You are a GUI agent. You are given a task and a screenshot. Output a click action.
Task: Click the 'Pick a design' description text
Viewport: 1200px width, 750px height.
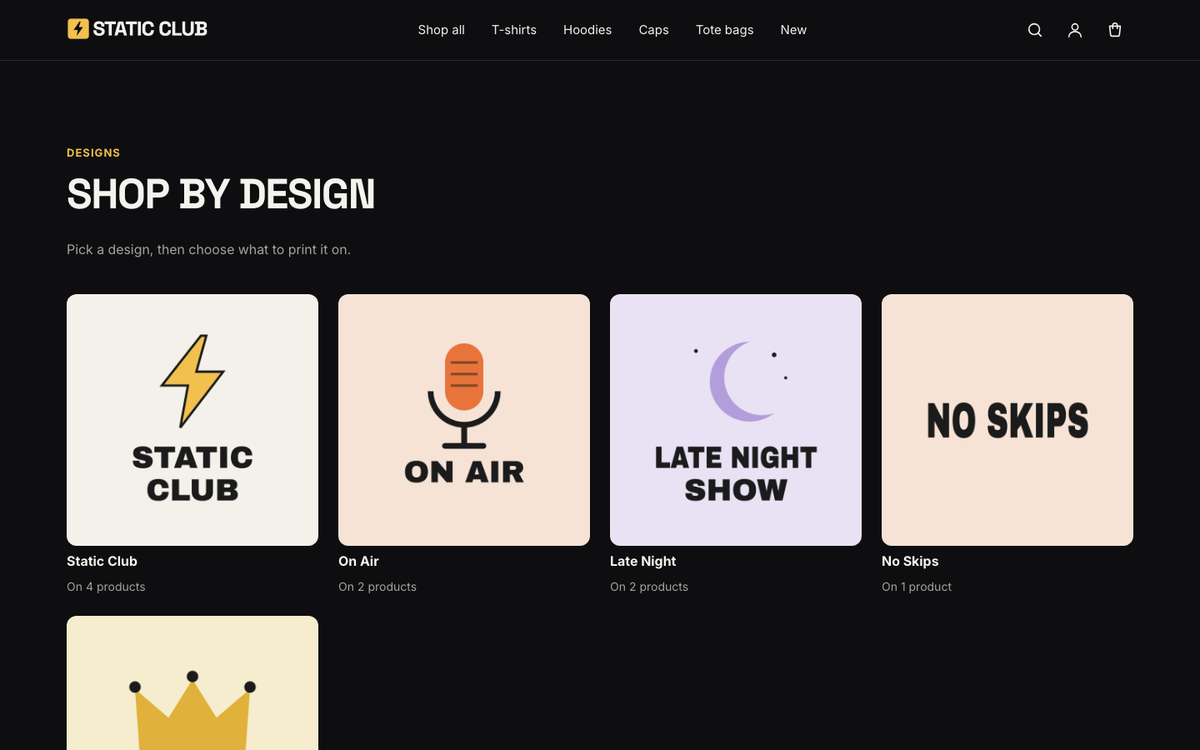click(x=209, y=249)
